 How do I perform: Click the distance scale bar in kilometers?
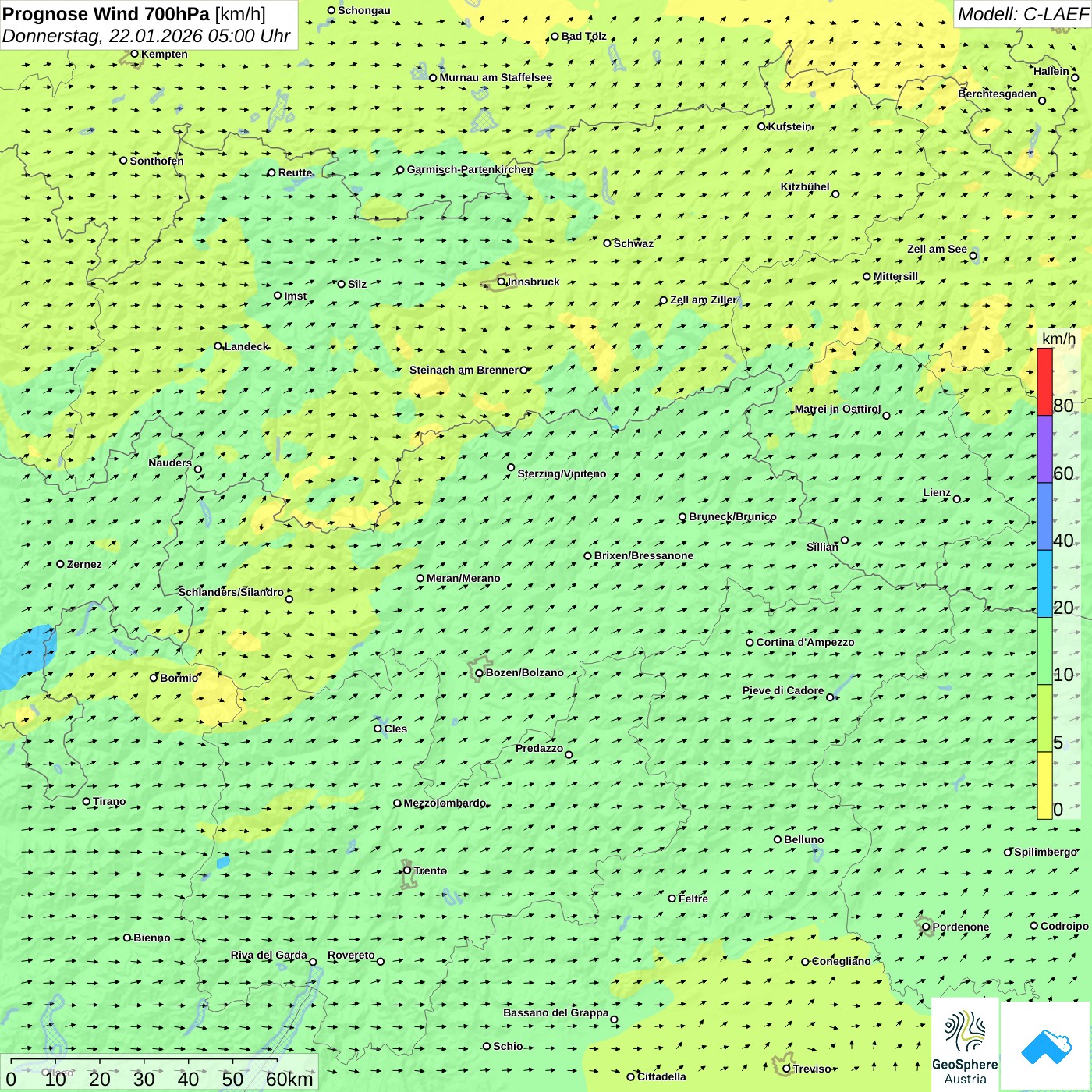click(x=159, y=1073)
